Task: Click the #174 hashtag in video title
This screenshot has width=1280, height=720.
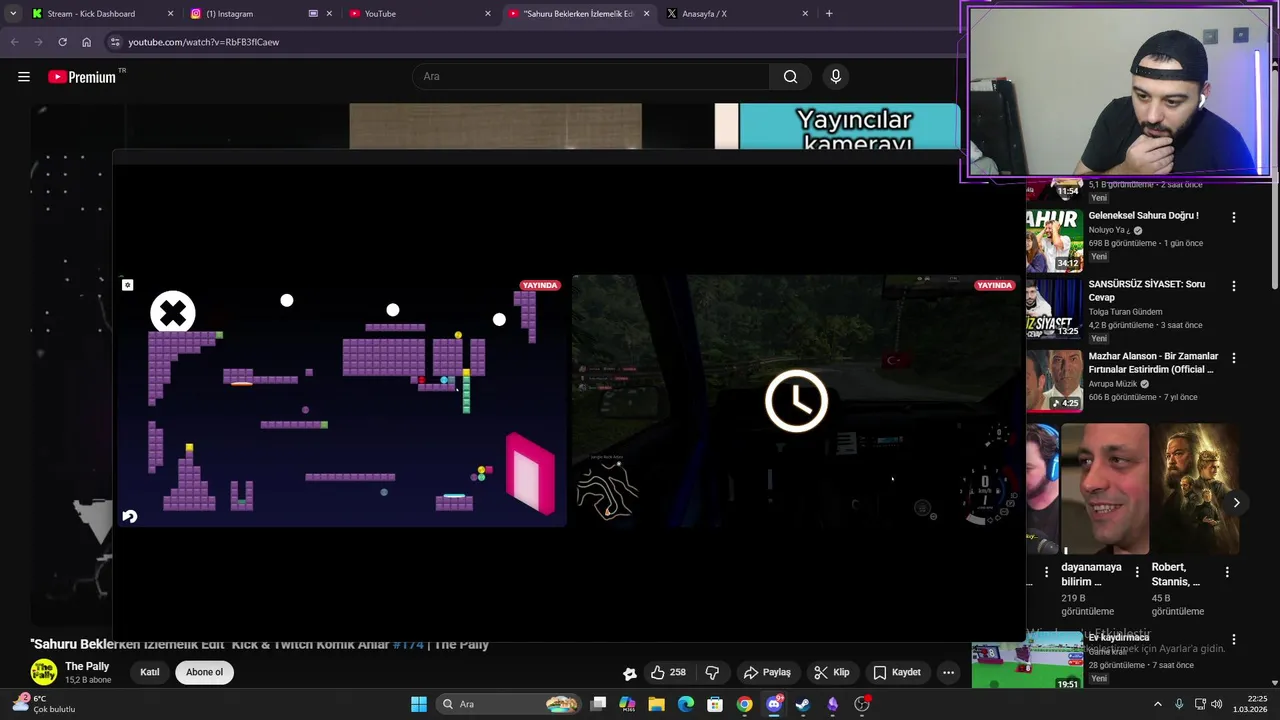Action: coord(408,645)
